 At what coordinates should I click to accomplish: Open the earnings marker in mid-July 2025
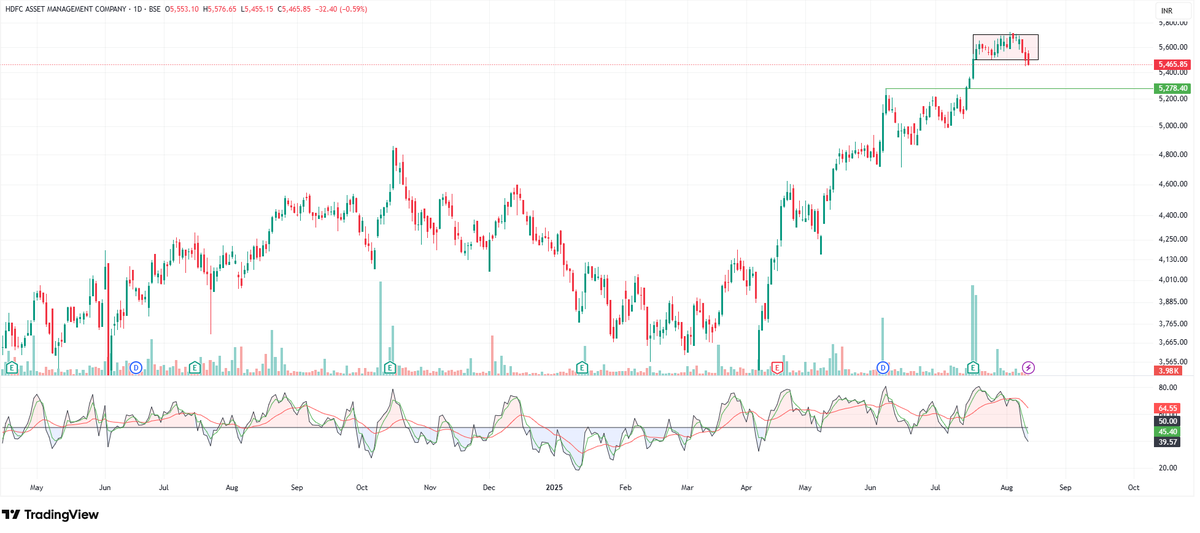[x=973, y=368]
